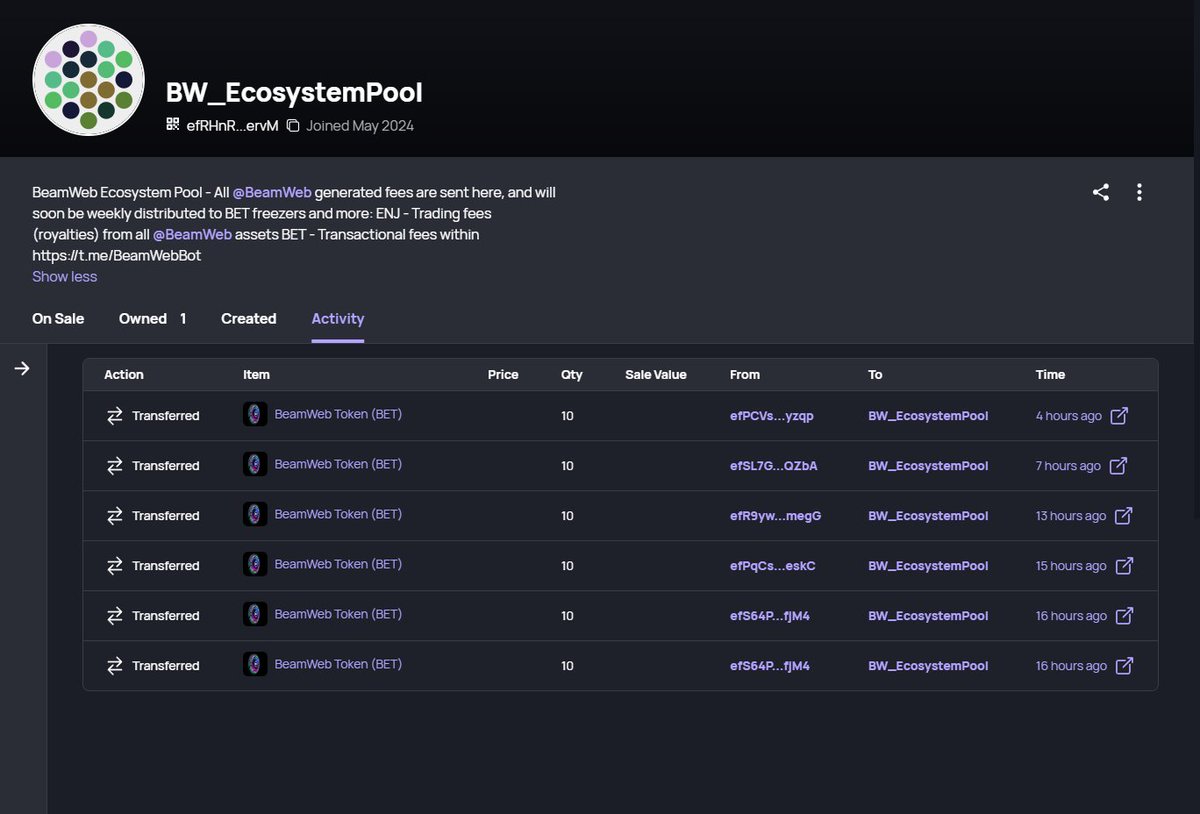Click BET token icon in efR9yw...megG row
Viewport: 1200px width, 814px height.
coord(255,514)
